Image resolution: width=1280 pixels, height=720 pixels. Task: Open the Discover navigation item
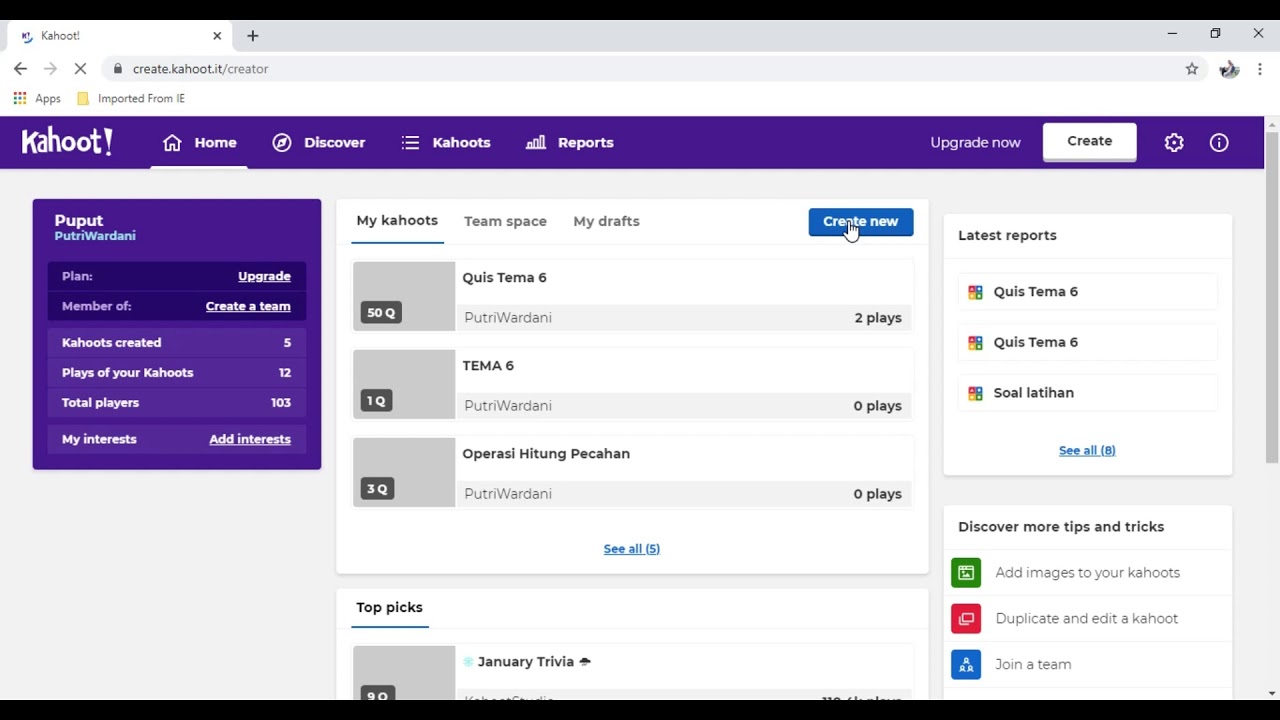pos(319,142)
